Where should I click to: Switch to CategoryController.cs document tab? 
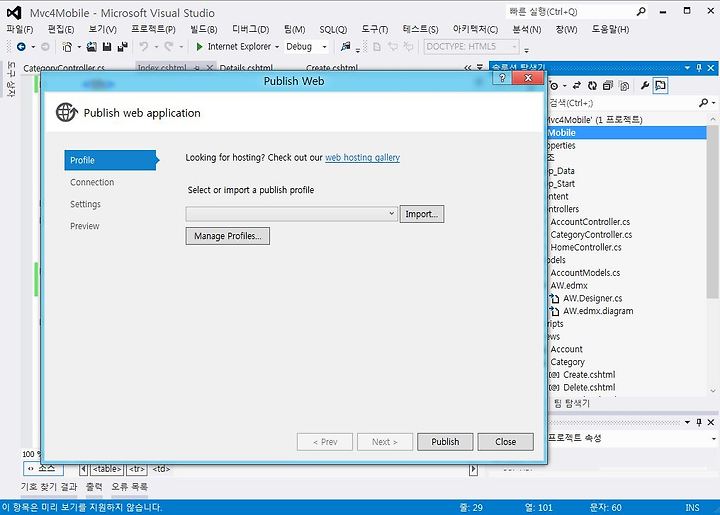pos(64,68)
